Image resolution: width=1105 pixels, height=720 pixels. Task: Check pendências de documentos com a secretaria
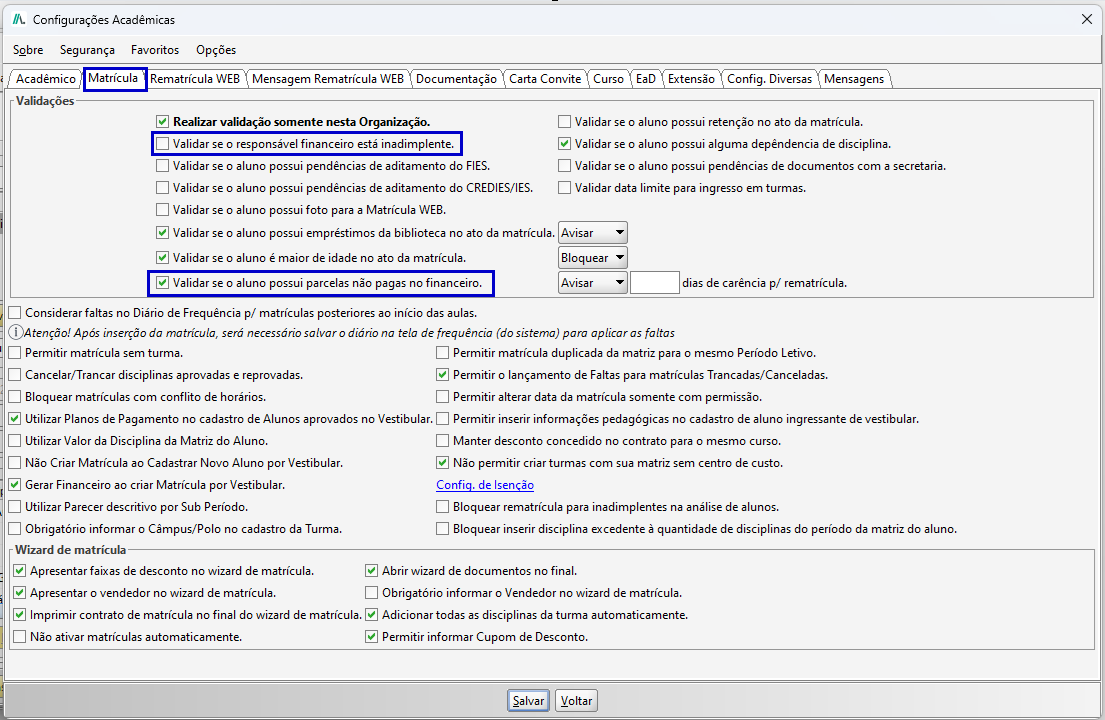564,166
